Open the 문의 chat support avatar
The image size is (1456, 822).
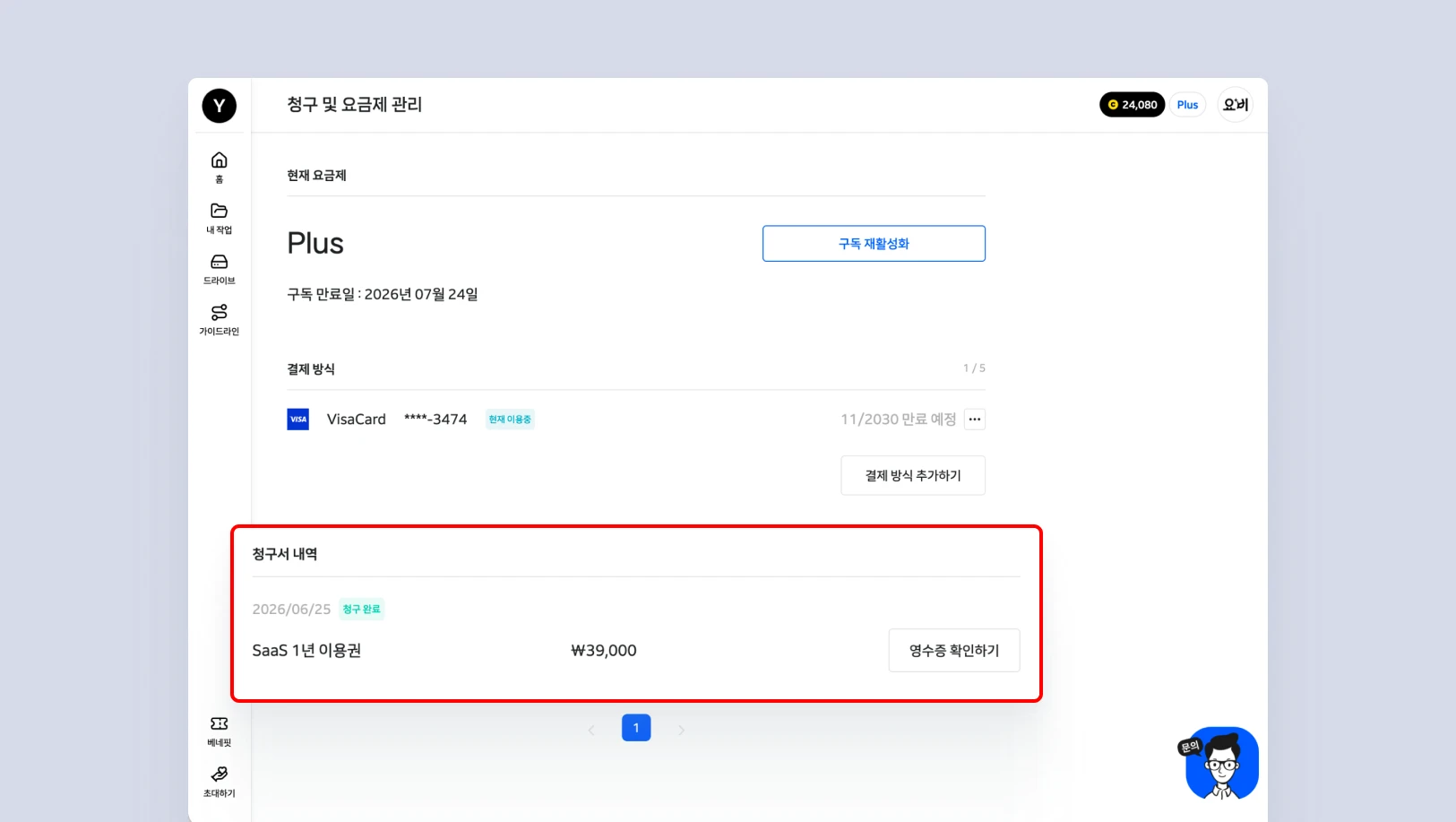click(1220, 764)
